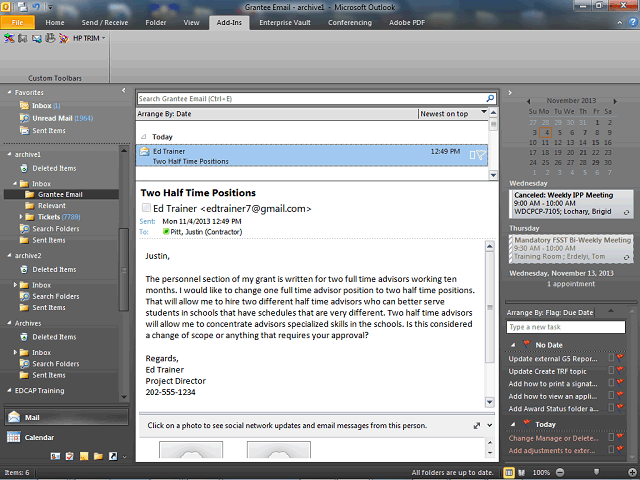Screen dimensions: 640x480
Task: Click the envelope icon in the HP TRIM toolbar
Action: coord(37,38)
